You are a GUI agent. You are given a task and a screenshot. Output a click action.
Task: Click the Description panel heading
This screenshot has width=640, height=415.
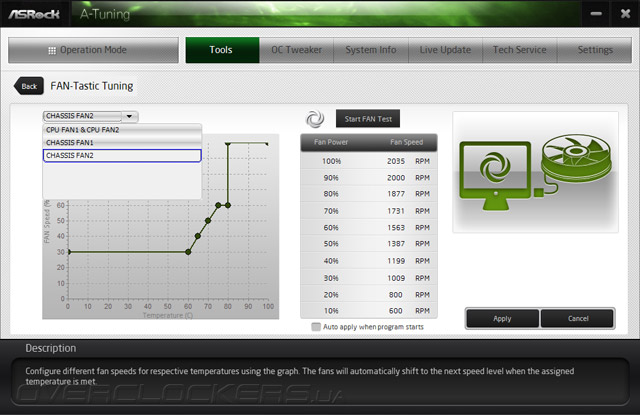pyautogui.click(x=51, y=348)
